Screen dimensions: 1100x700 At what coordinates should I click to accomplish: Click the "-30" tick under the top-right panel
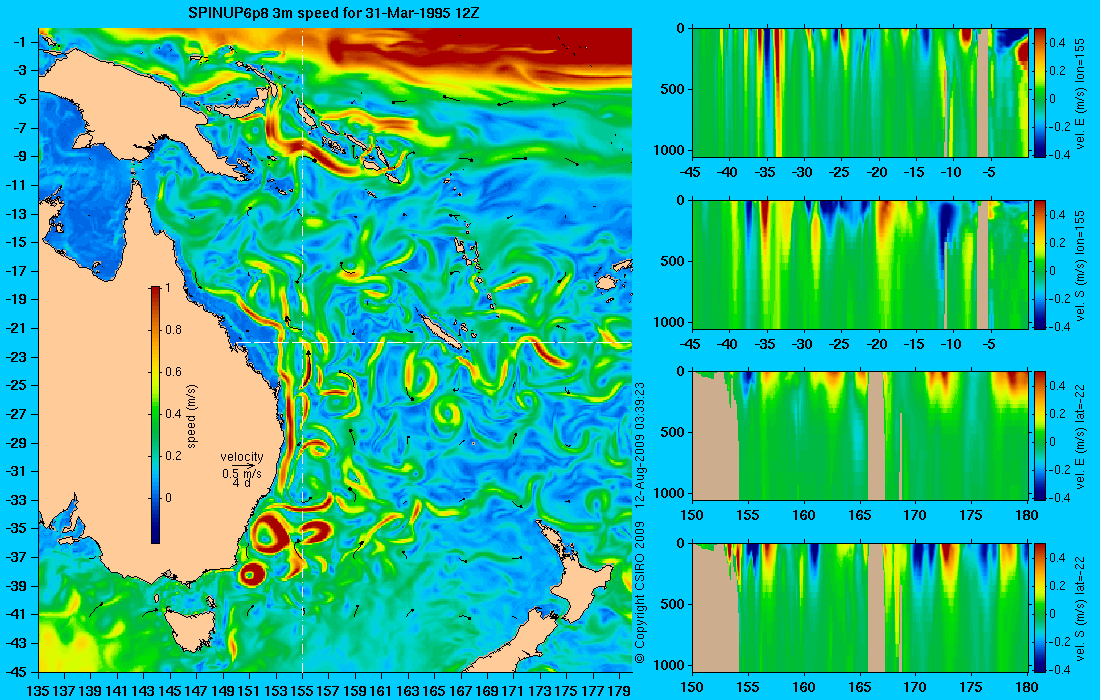click(x=802, y=173)
